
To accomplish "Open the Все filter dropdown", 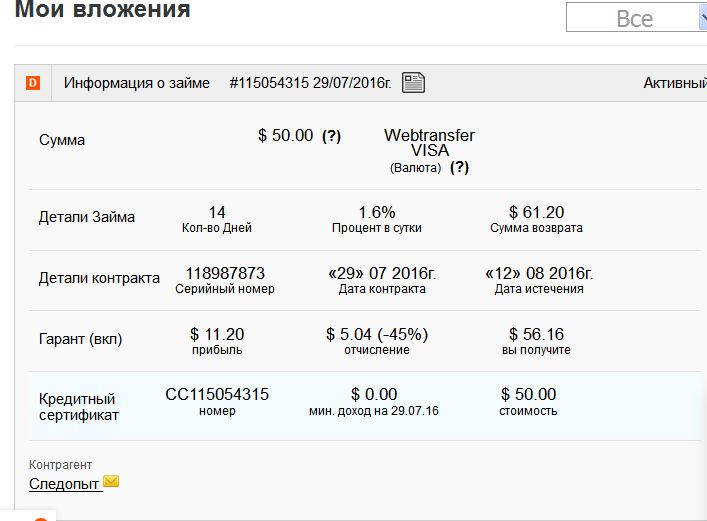I will pos(634,18).
